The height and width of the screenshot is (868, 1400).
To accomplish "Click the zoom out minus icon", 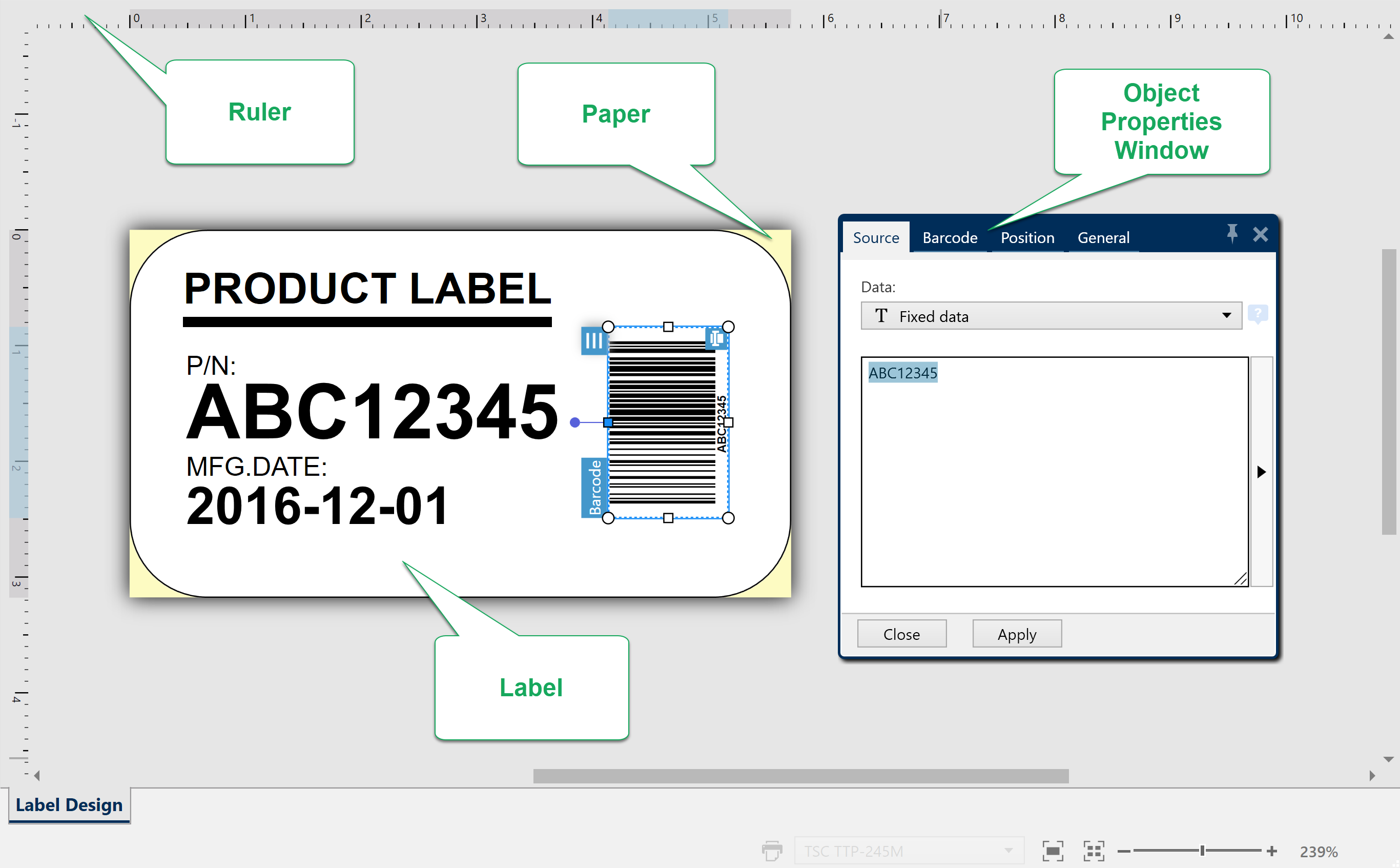I will 1123,851.
